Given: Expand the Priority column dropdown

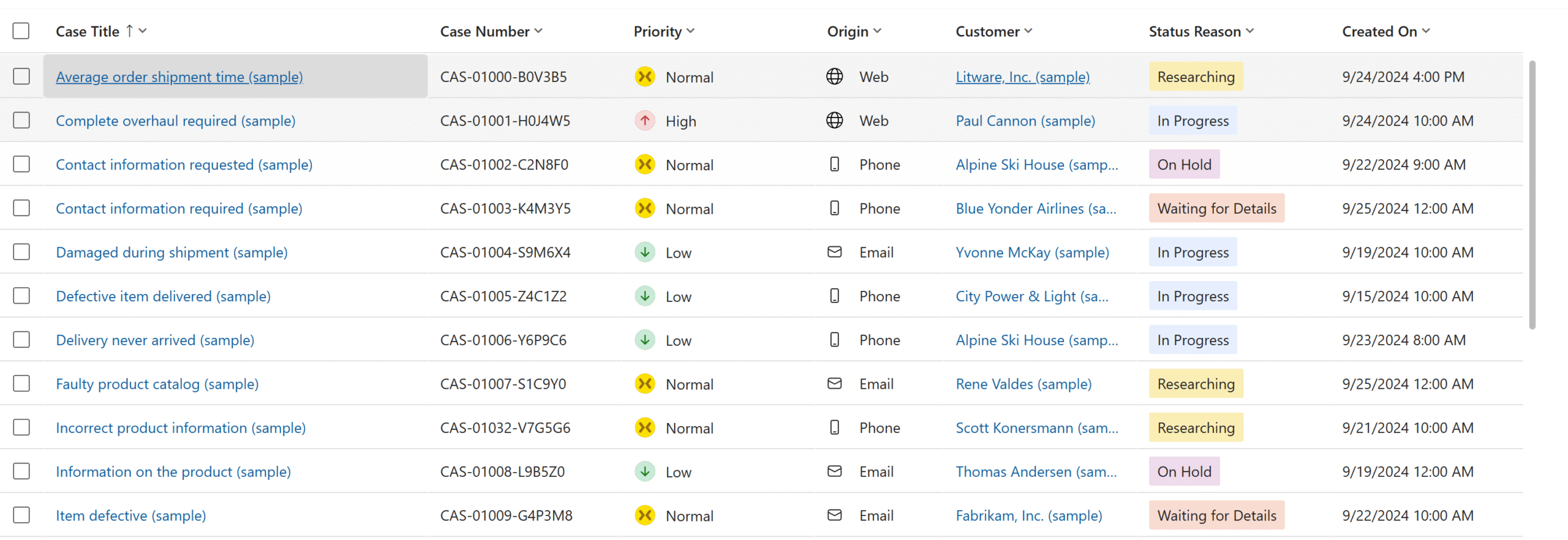Looking at the screenshot, I should [690, 31].
